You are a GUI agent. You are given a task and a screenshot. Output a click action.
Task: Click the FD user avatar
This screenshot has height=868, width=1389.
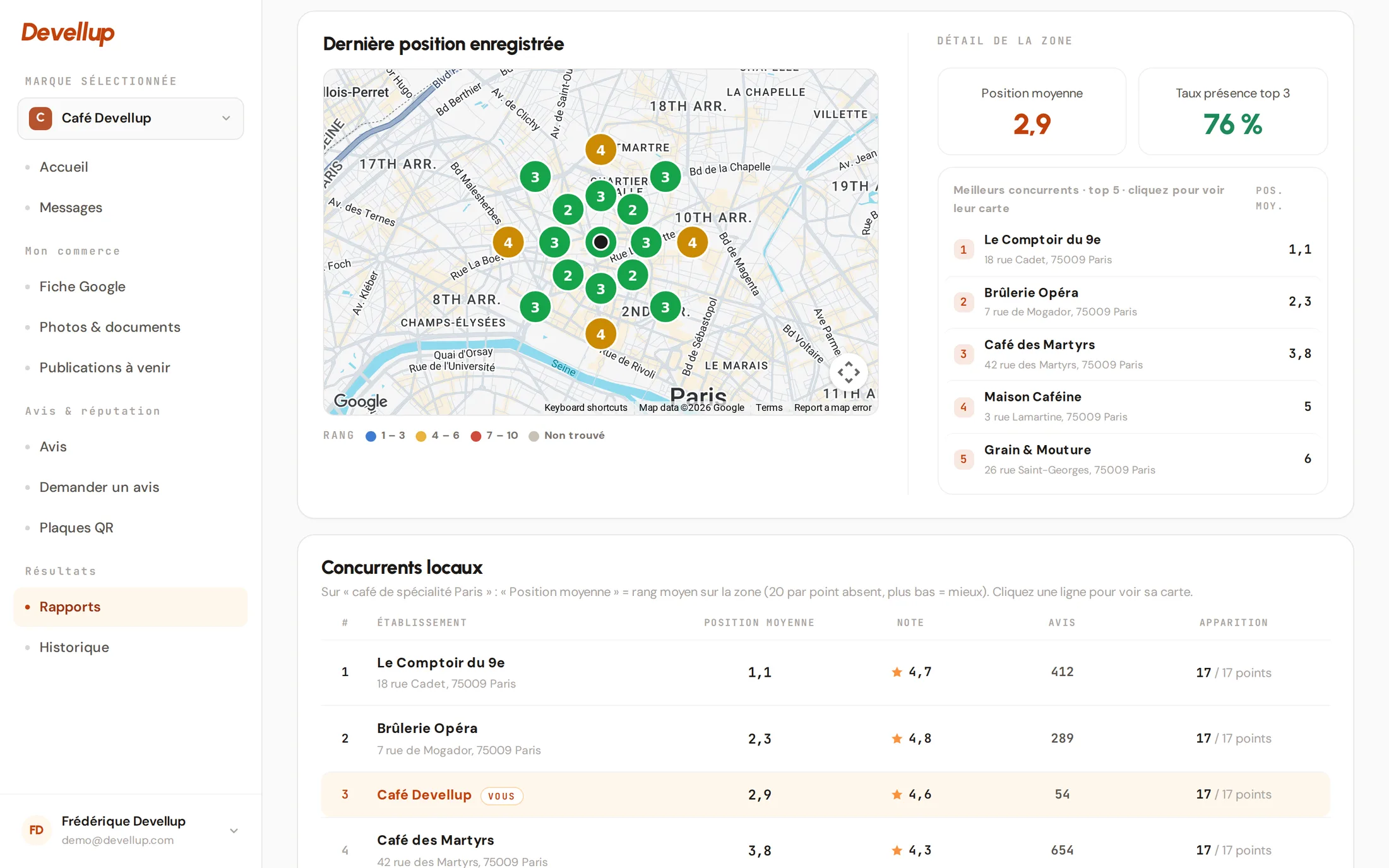point(37,830)
